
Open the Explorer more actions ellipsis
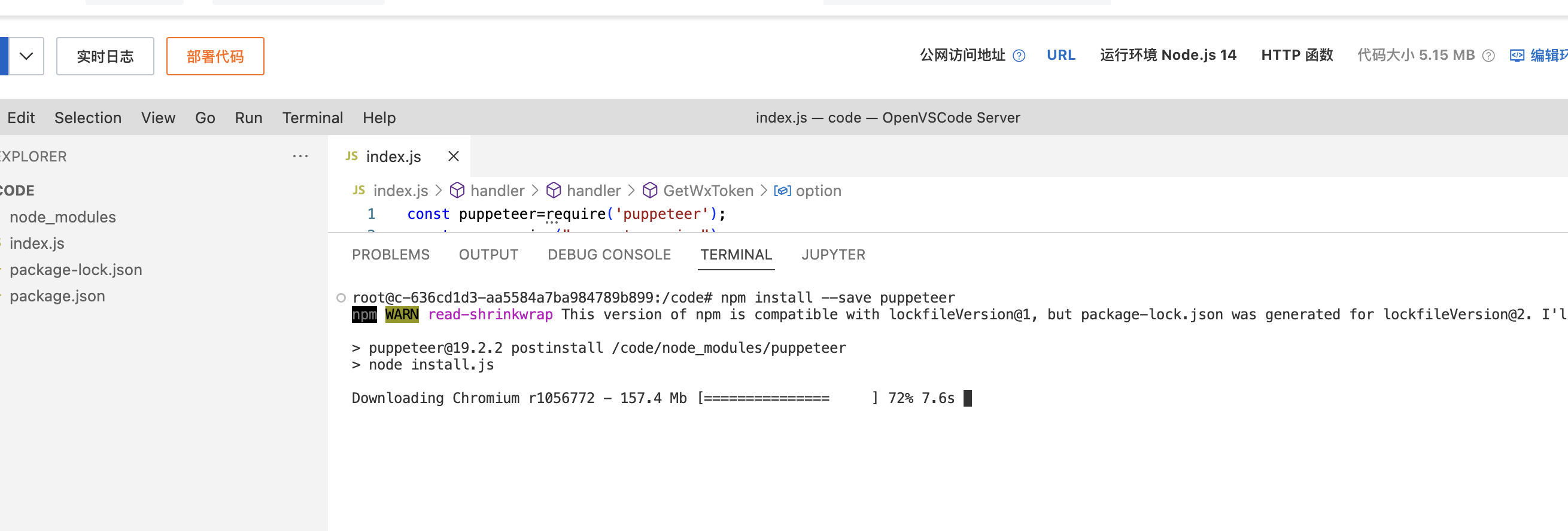300,156
